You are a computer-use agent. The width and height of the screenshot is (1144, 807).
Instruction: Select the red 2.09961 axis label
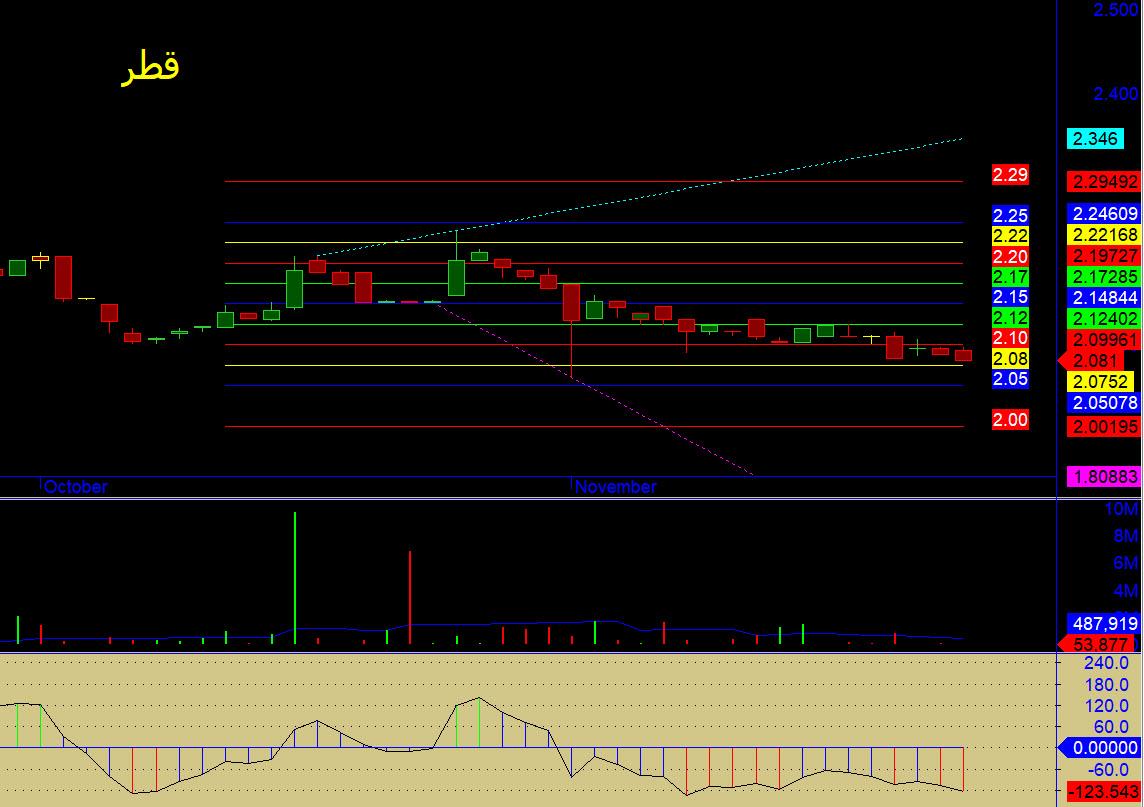tap(1105, 339)
